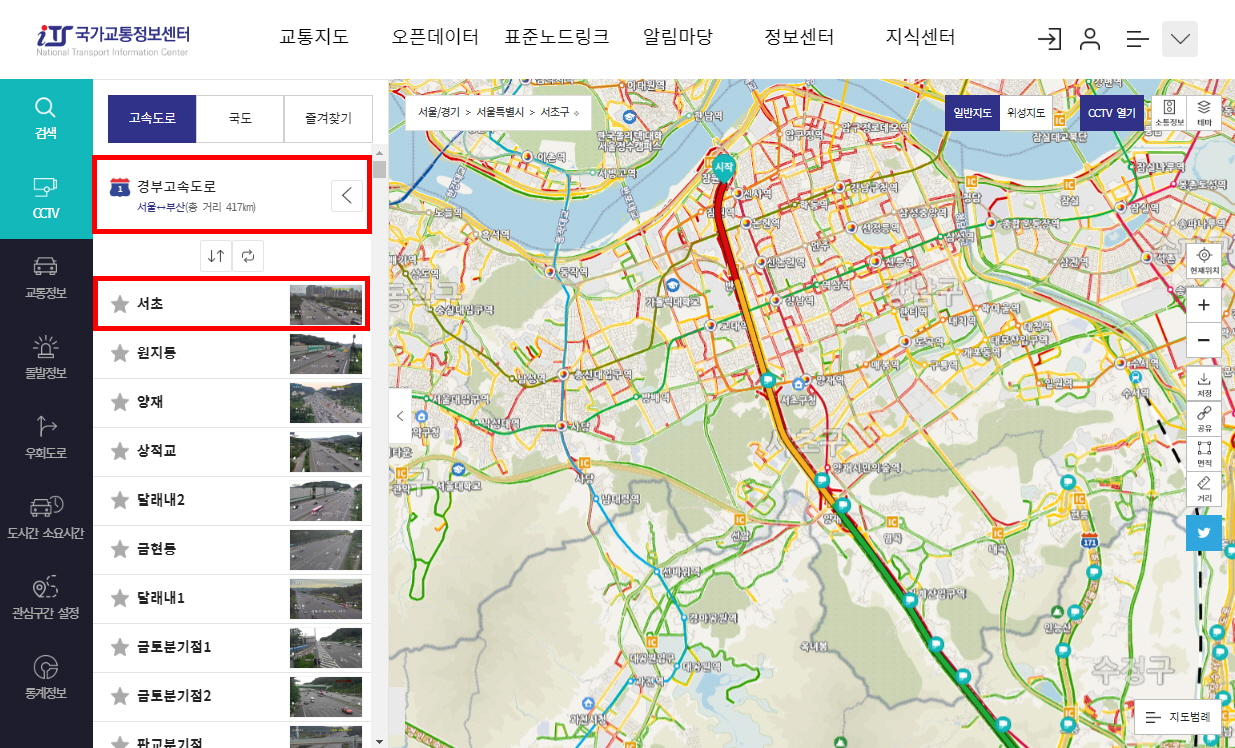Image resolution: width=1235 pixels, height=748 pixels.
Task: Favorite the 금토분기점2 CCTV star
Action: [x=120, y=696]
